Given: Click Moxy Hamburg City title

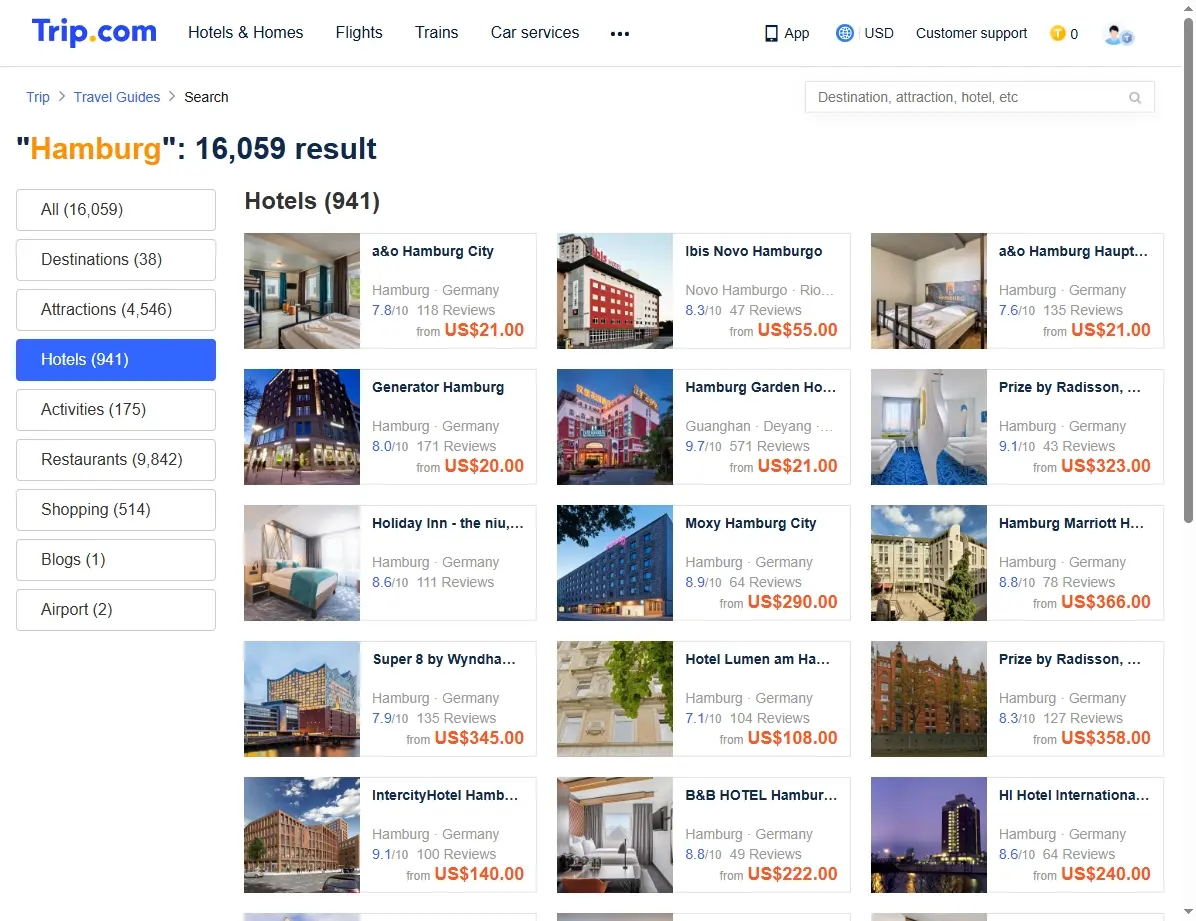Looking at the screenshot, I should (751, 523).
